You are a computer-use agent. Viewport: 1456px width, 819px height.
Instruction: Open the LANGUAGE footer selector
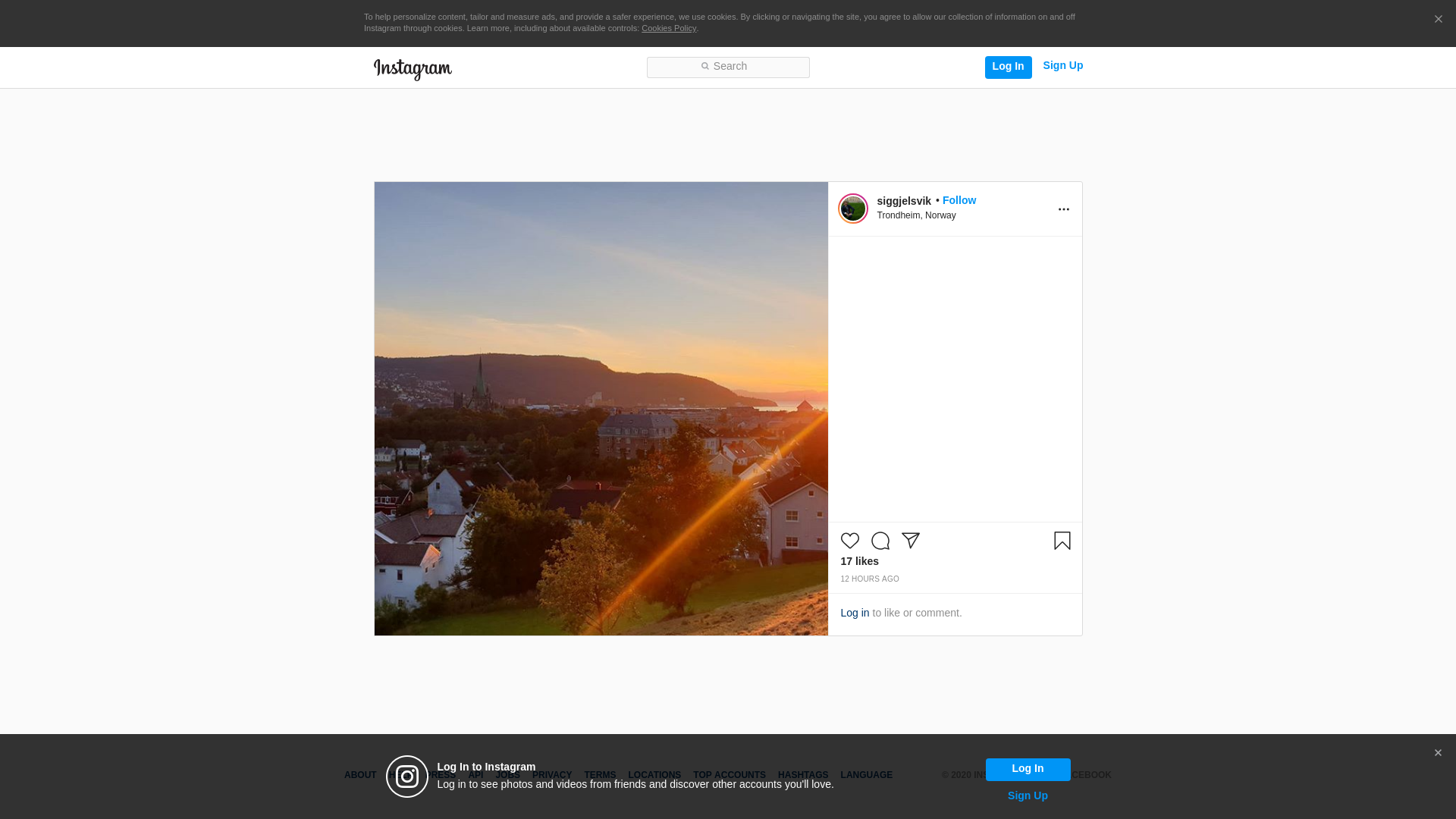(x=866, y=775)
